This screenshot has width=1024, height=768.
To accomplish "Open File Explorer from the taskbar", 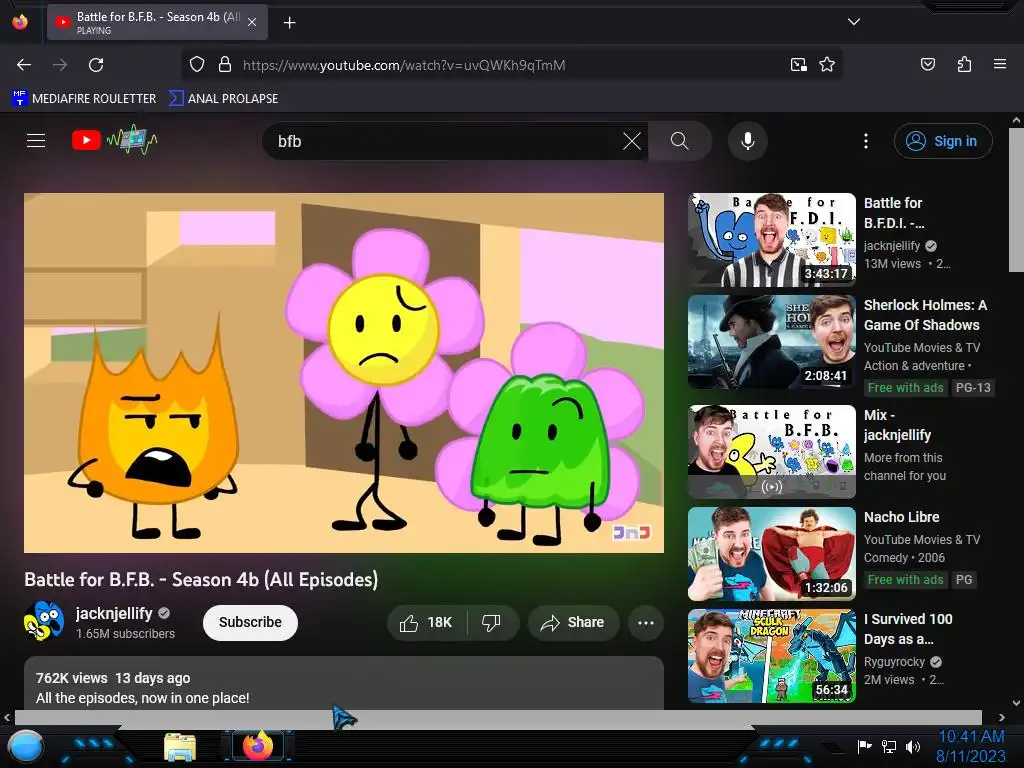I will pos(180,747).
